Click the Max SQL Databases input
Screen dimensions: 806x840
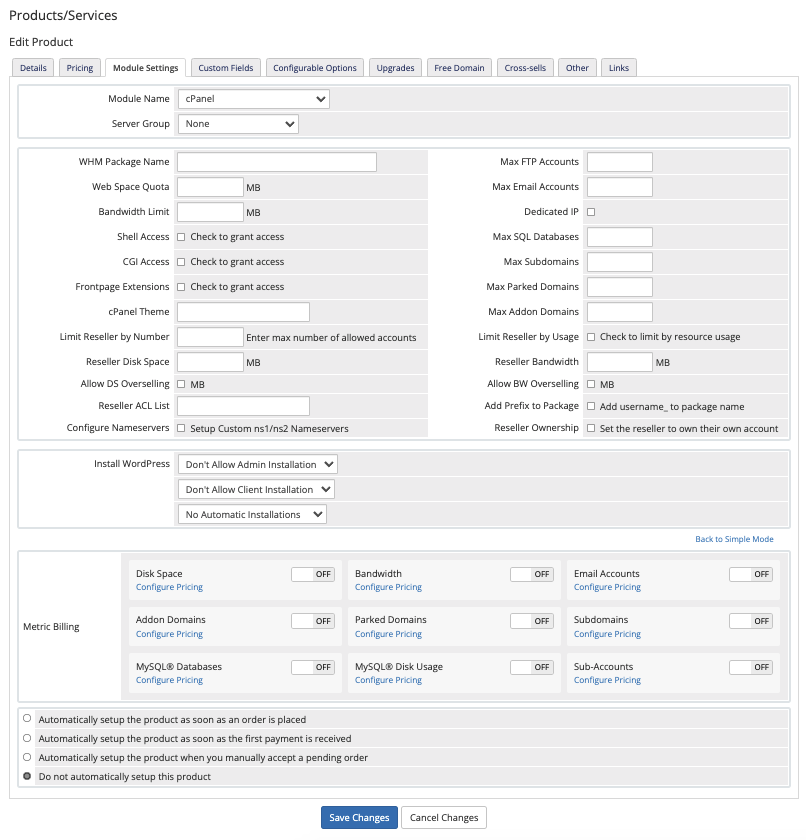coord(620,237)
